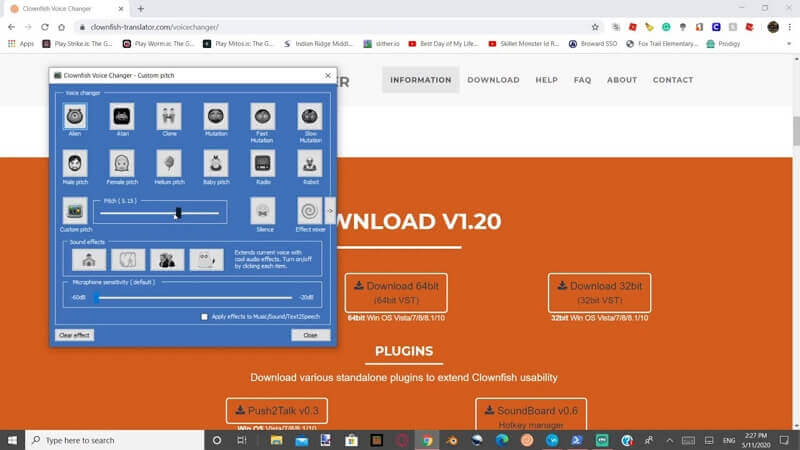Show hidden system tray icons
The height and width of the screenshot is (450, 800).
[669, 440]
